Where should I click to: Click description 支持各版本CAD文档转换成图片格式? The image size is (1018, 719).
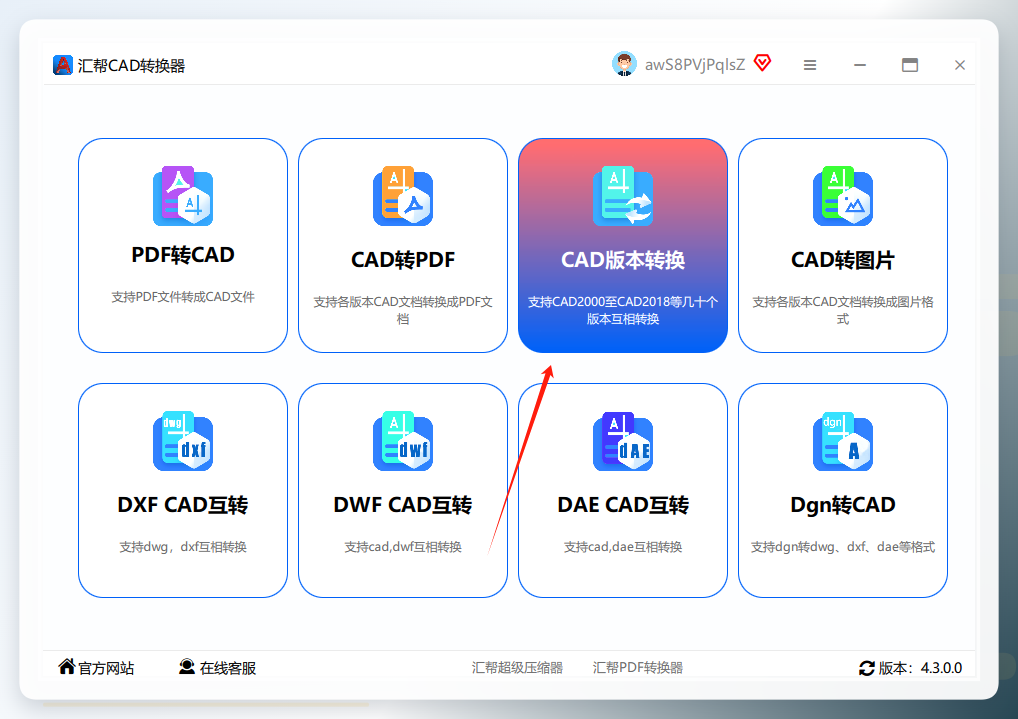pos(843,310)
